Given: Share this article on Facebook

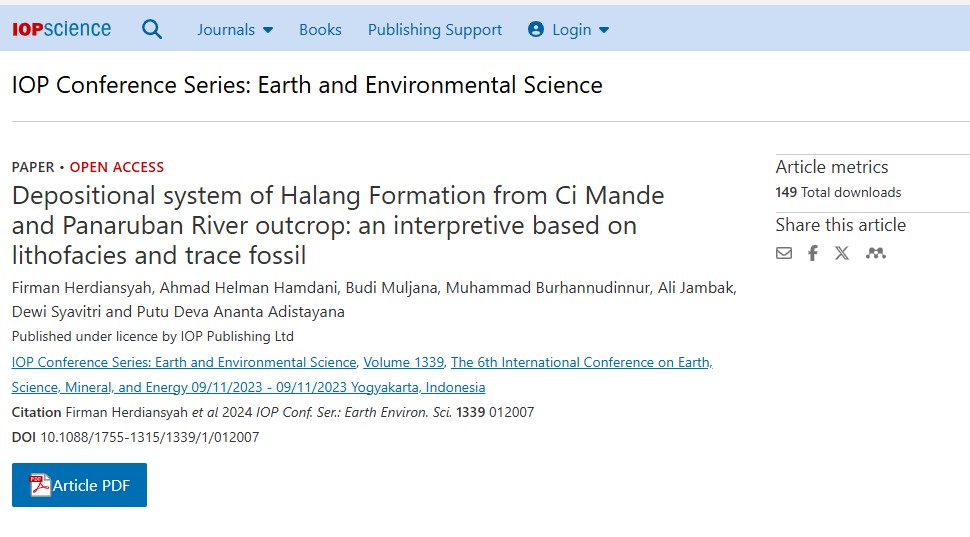Looking at the screenshot, I should pos(812,253).
